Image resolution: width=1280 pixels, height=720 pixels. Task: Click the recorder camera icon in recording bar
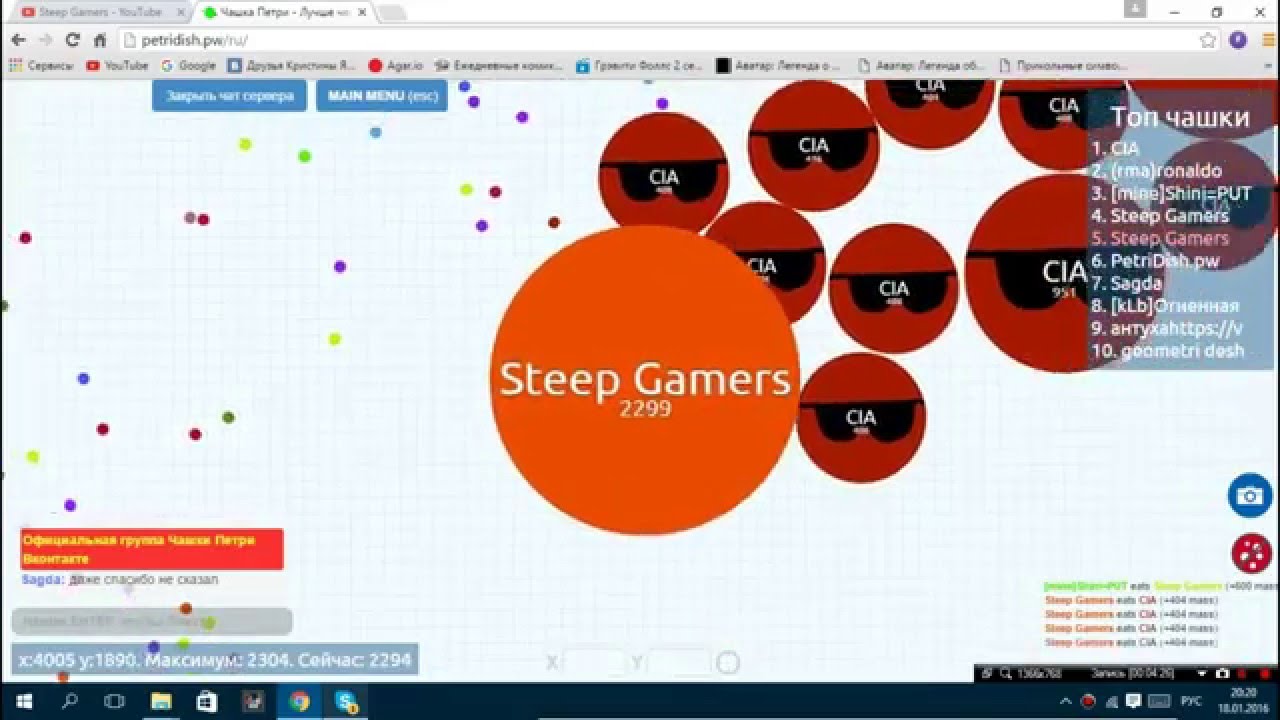click(1225, 673)
